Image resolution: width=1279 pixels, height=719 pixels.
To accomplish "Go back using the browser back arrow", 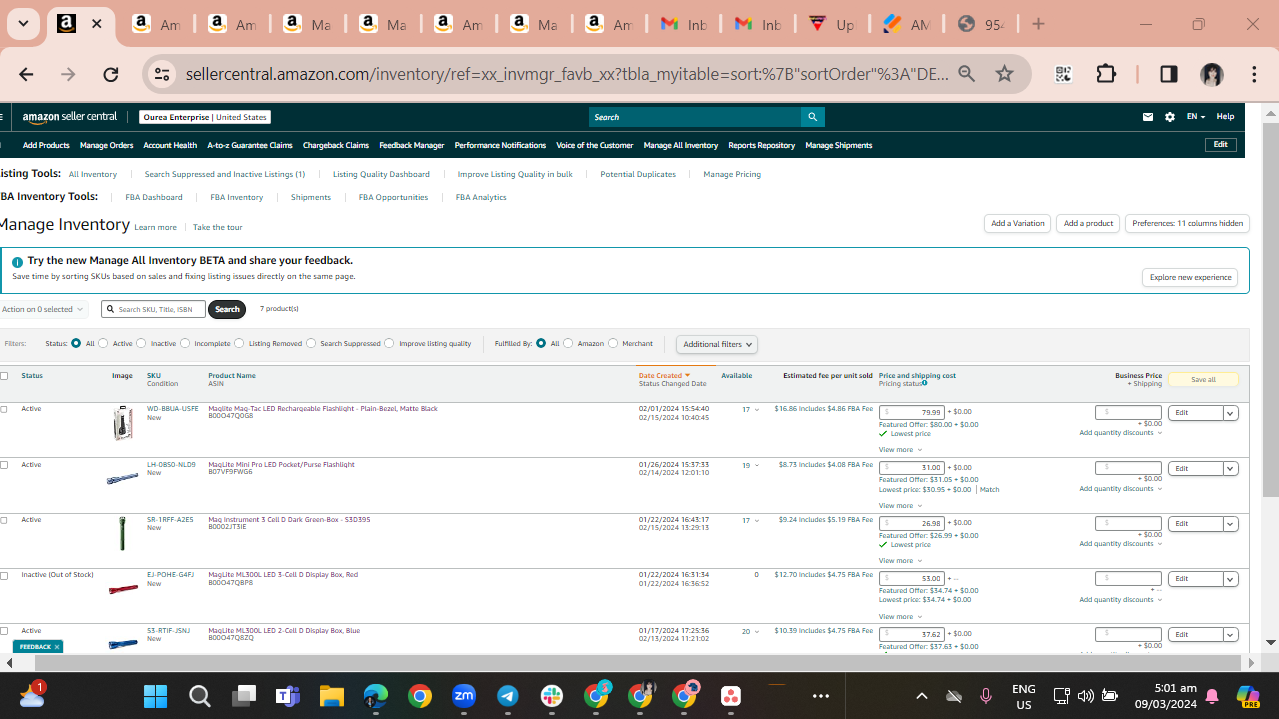I will [x=26, y=74].
